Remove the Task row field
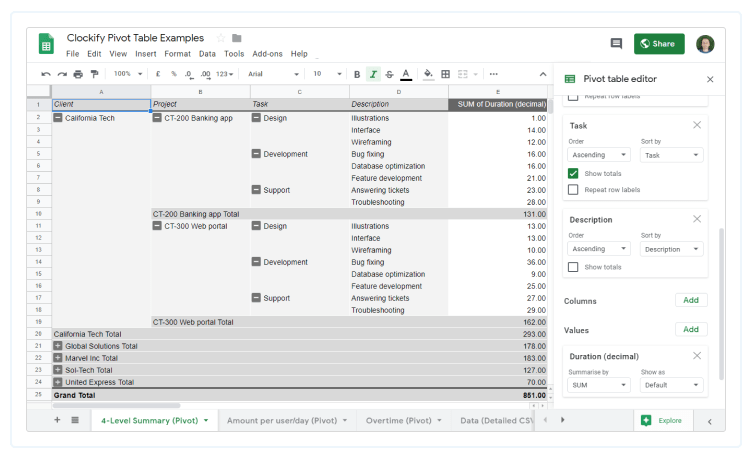 click(697, 125)
